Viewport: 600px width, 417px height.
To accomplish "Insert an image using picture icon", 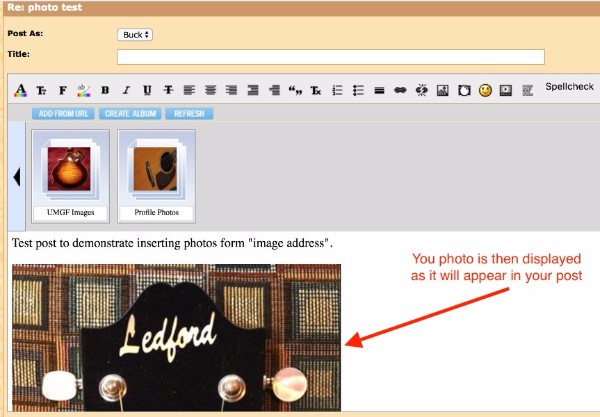I will pyautogui.click(x=443, y=90).
